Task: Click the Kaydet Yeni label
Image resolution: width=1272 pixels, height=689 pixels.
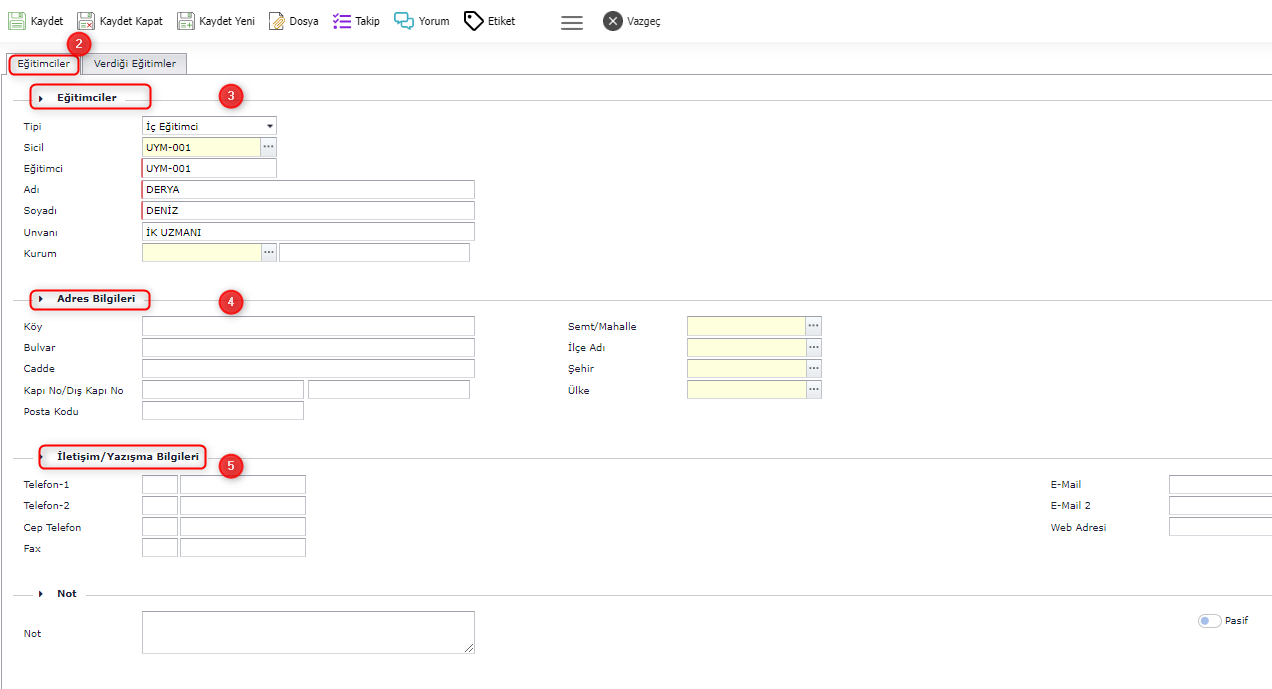Action: (227, 21)
